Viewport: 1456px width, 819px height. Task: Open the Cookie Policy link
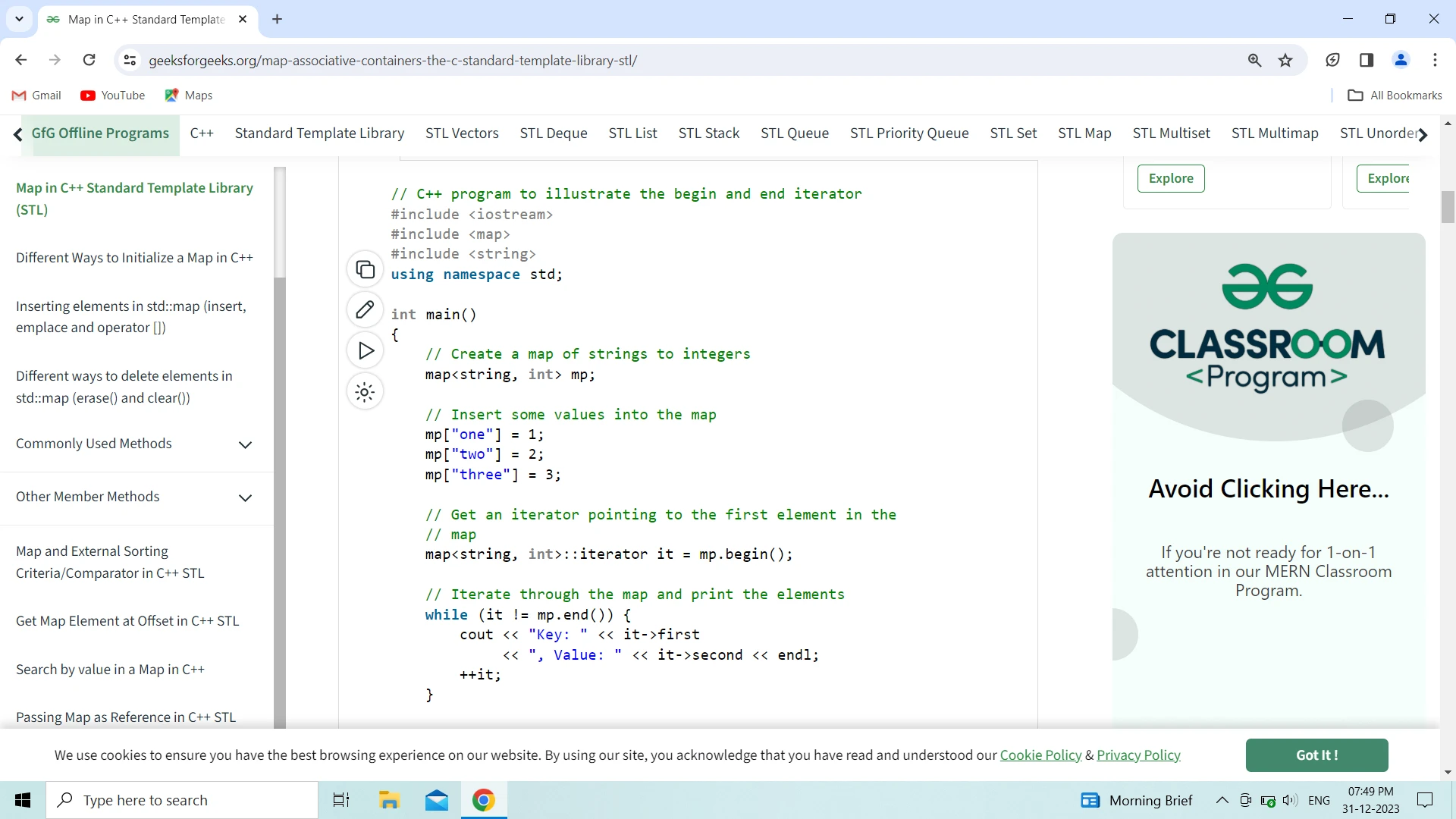(1040, 755)
